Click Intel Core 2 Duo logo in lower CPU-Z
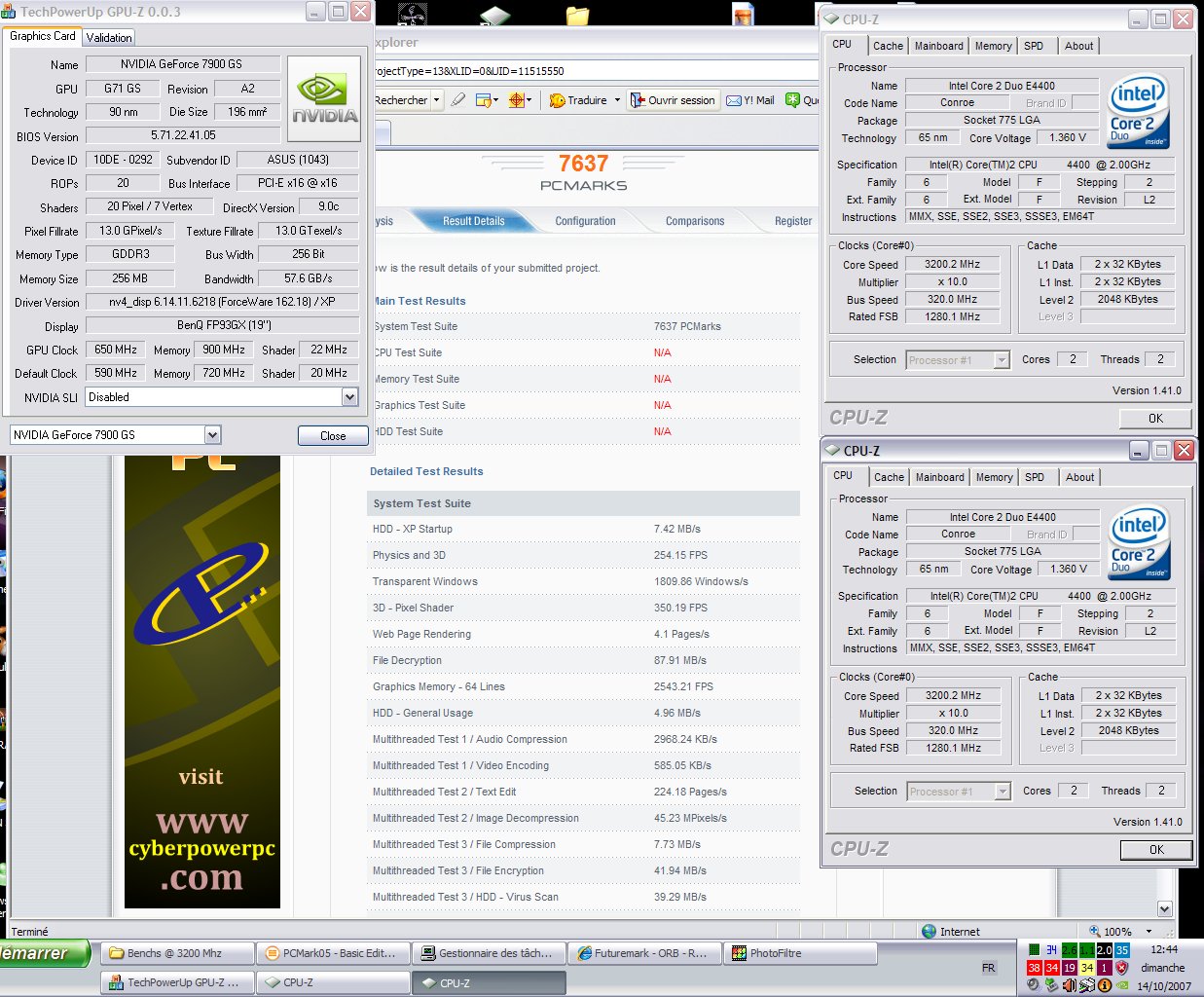 pyautogui.click(x=1139, y=543)
